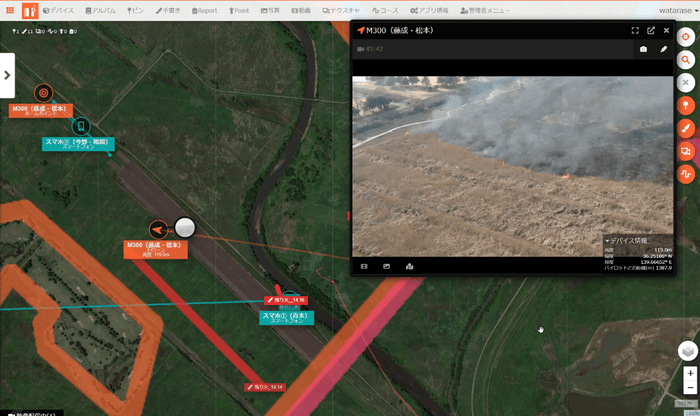The width and height of the screenshot is (700, 416).
Task: Open the Report menu item
Action: click(x=203, y=10)
